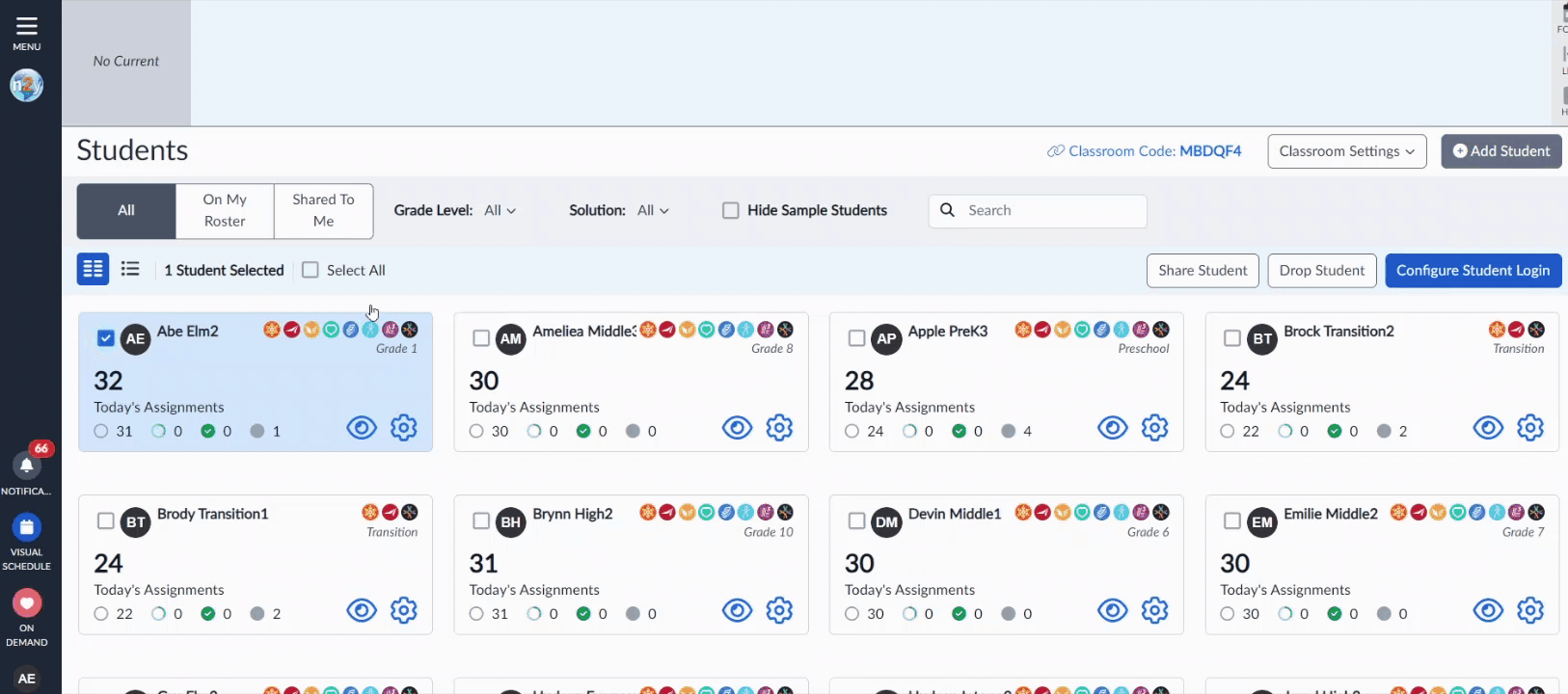Open the notifications bell with 66 badge

27,466
